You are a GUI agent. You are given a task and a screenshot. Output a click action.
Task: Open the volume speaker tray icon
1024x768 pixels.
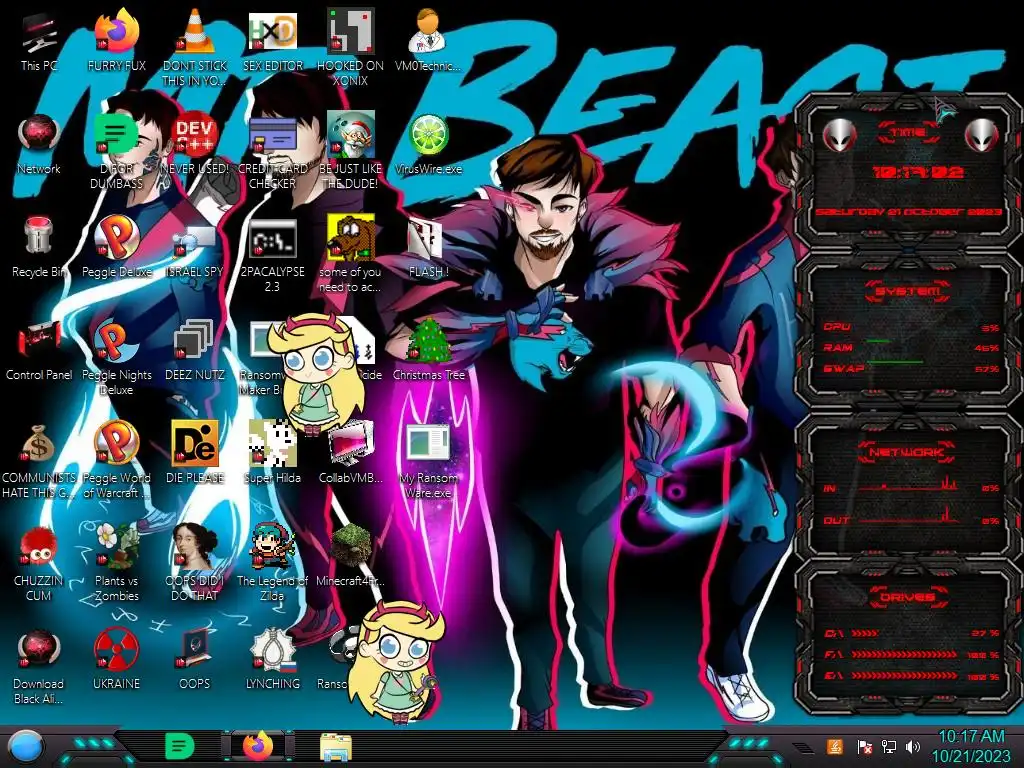click(913, 747)
